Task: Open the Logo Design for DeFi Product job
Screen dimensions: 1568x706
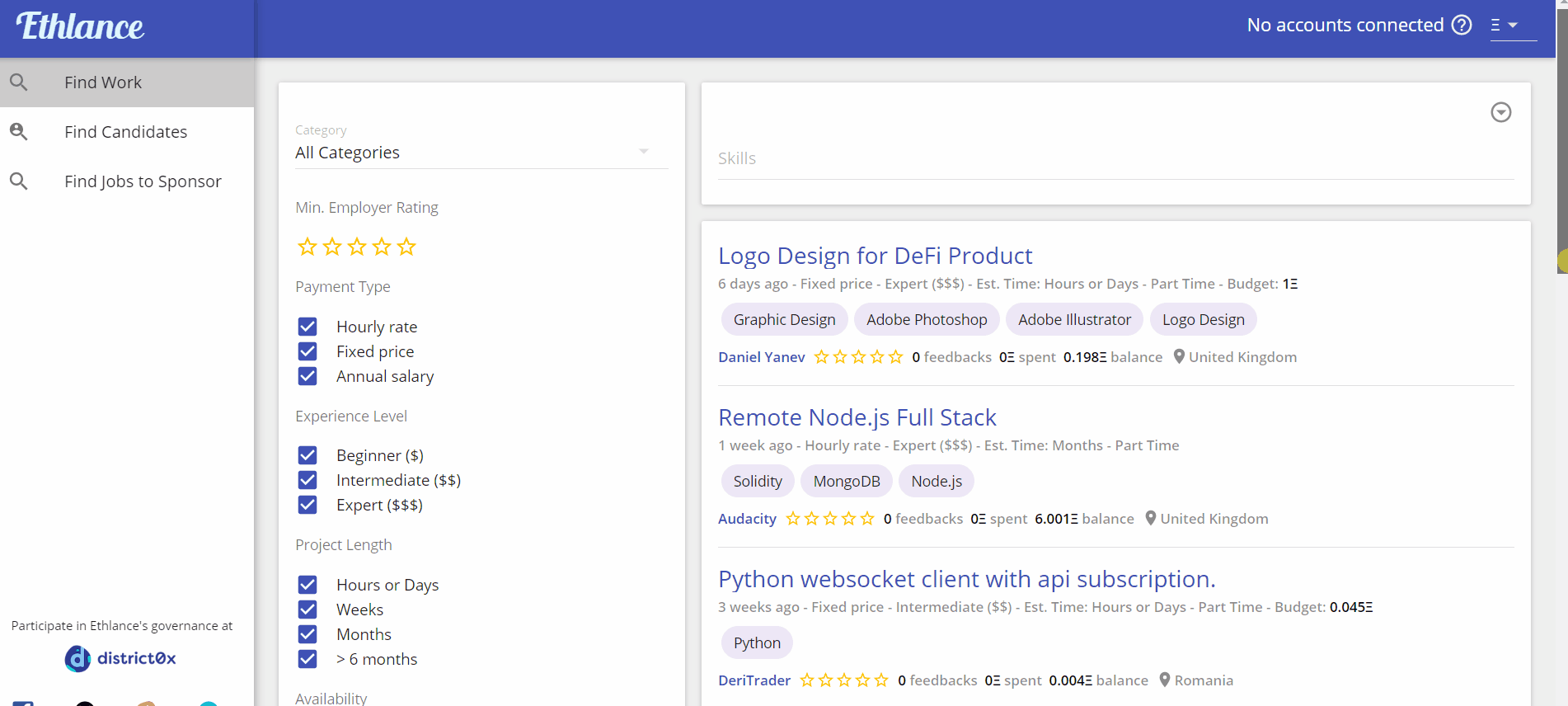Action: point(875,256)
